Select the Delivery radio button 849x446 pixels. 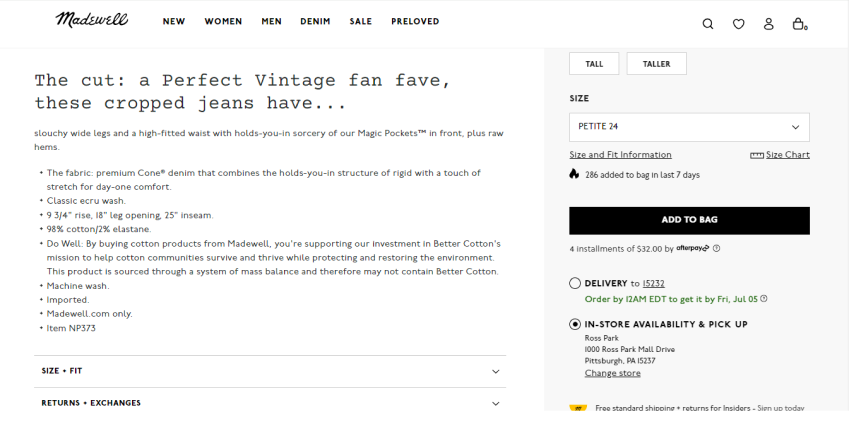coord(575,283)
